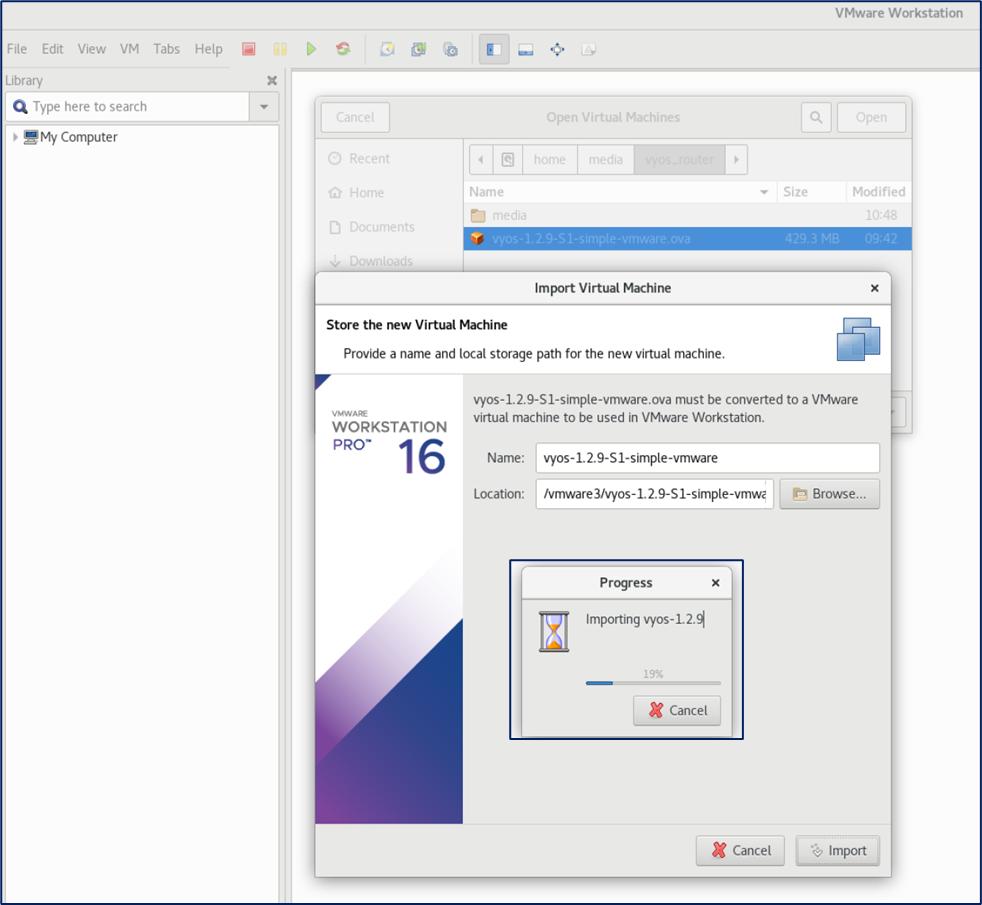Click the red Power Off toolbar icon

249,49
